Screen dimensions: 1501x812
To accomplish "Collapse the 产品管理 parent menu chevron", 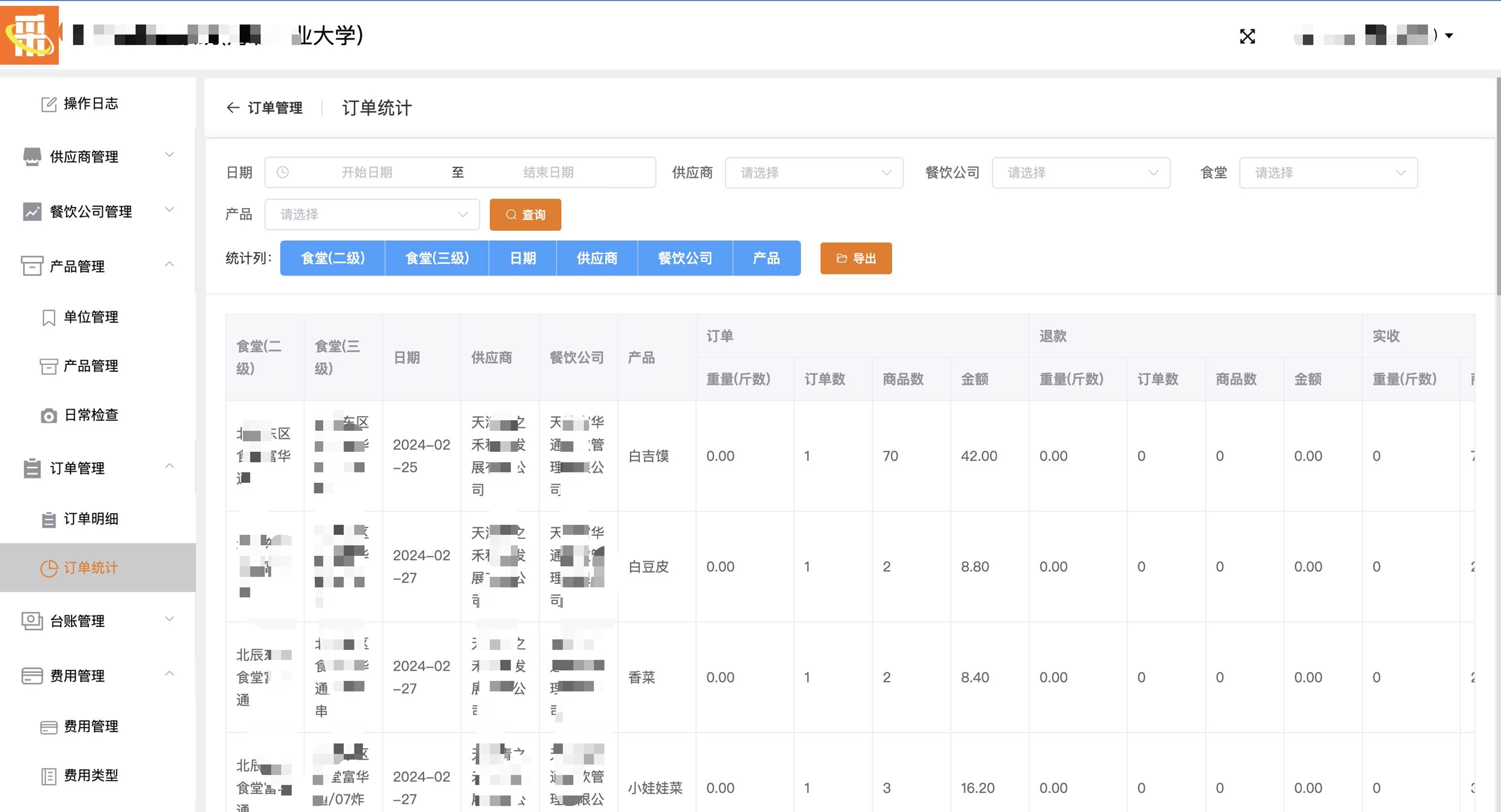I will click(170, 264).
